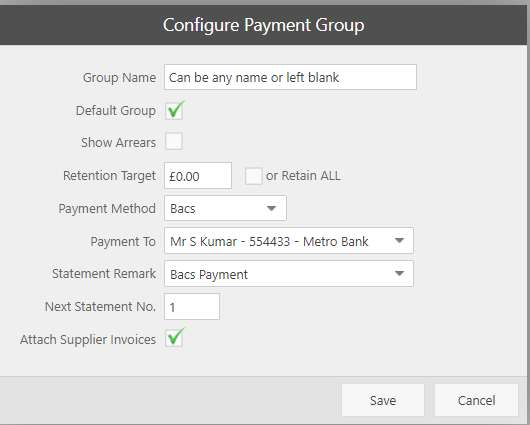Uncheck the Default Group checkbox
Image resolution: width=530 pixels, height=425 pixels.
(x=174, y=110)
